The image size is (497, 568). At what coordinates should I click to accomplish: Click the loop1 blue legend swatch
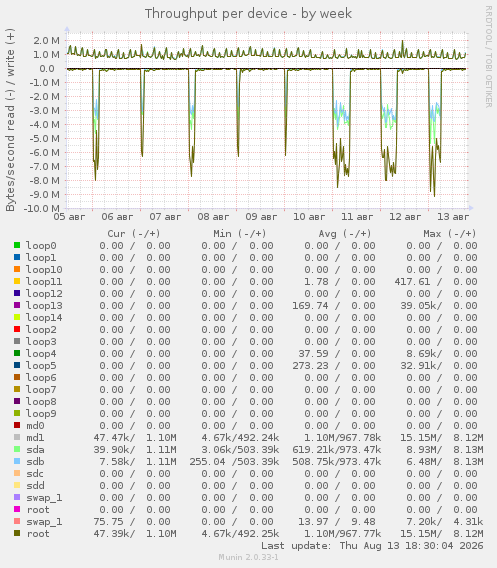point(17,257)
